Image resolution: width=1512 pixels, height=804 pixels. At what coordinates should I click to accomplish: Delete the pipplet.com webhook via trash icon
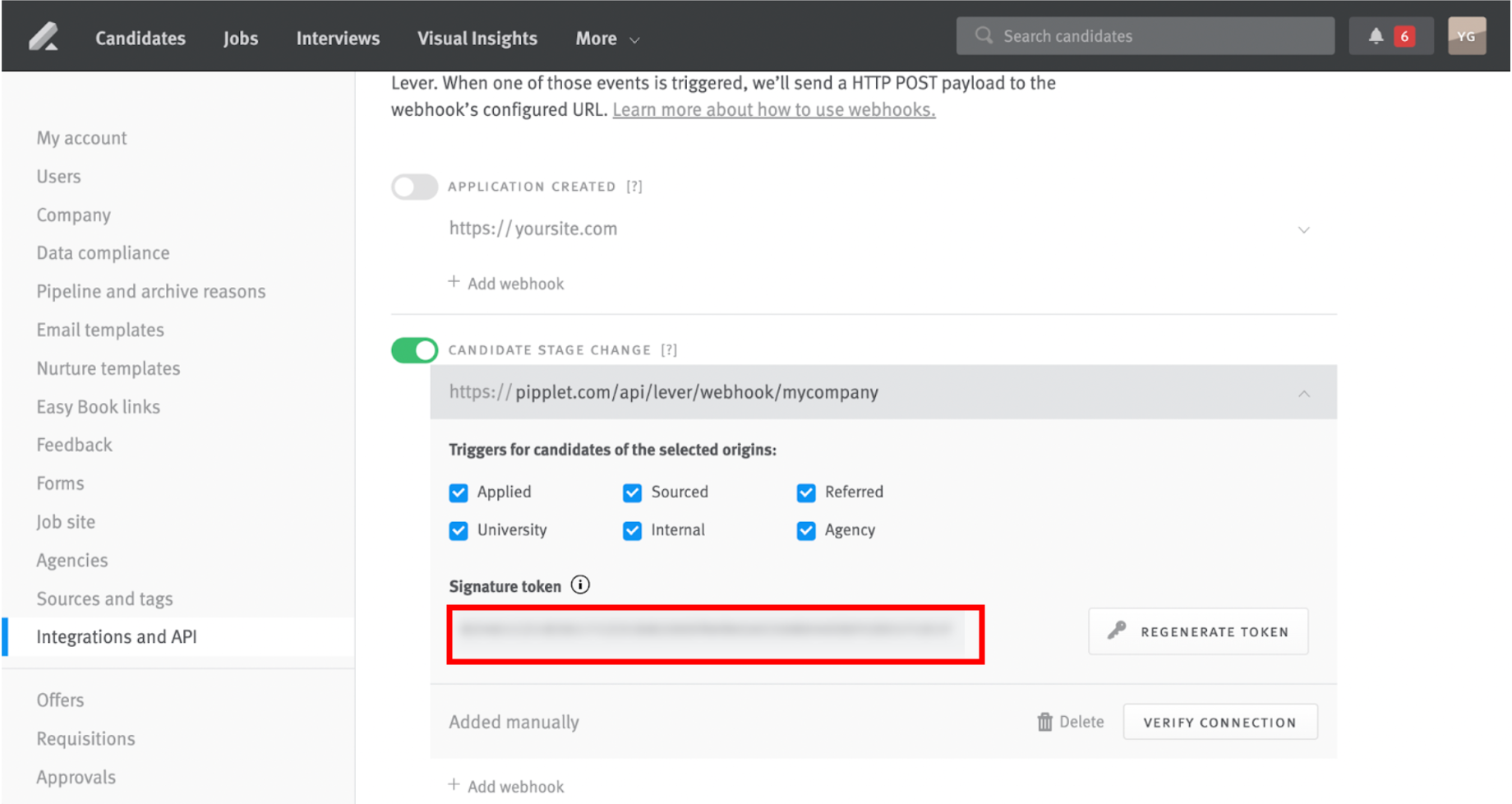pos(1044,721)
